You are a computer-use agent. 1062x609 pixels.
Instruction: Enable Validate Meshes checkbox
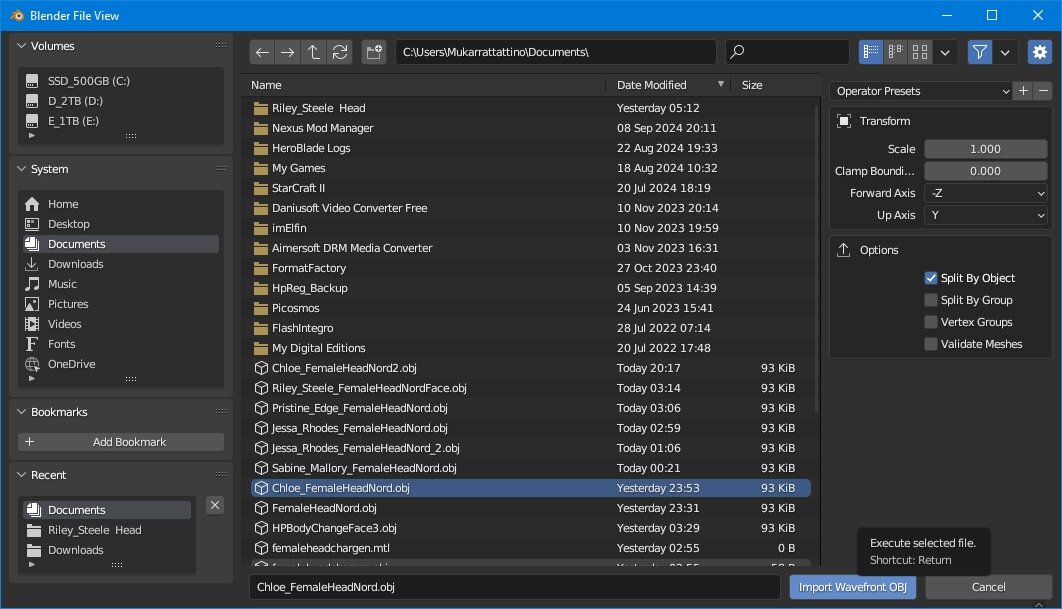pos(931,344)
